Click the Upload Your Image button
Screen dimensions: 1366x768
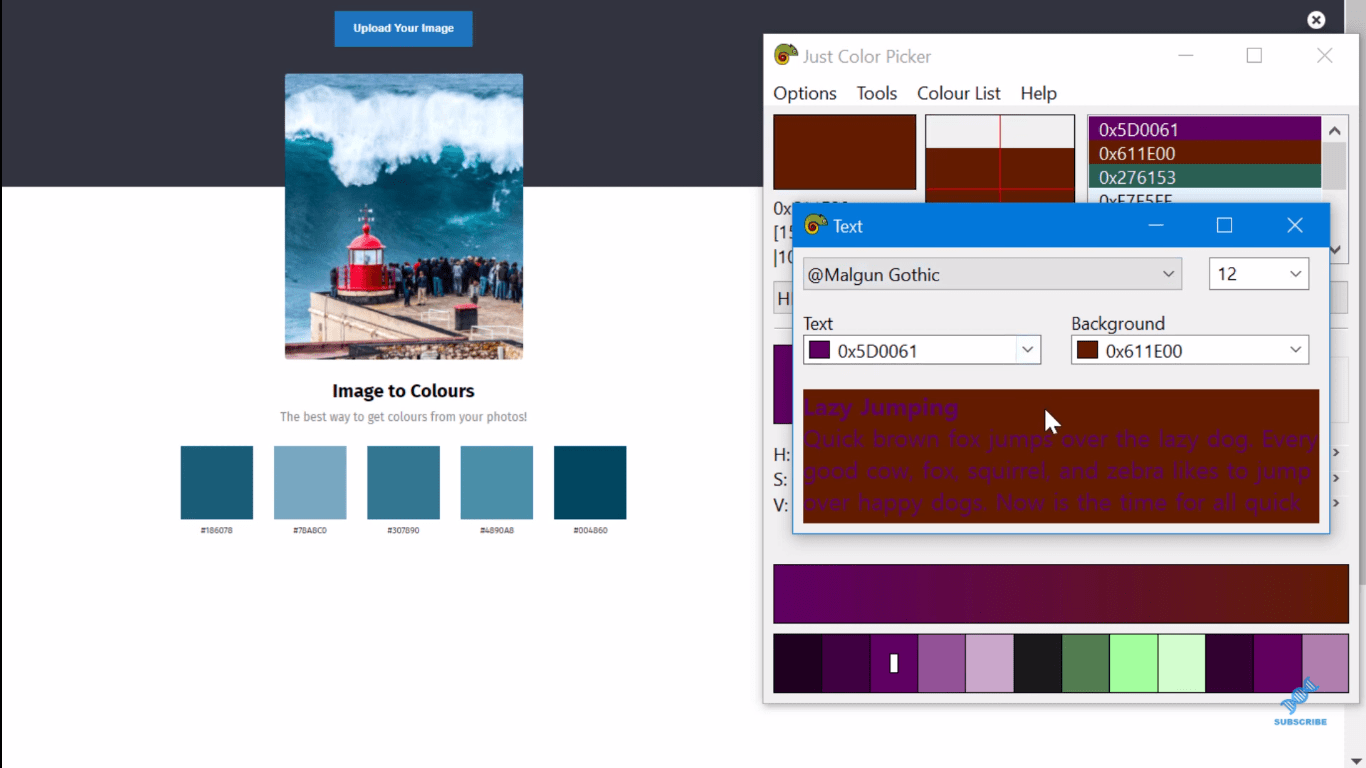coord(403,28)
